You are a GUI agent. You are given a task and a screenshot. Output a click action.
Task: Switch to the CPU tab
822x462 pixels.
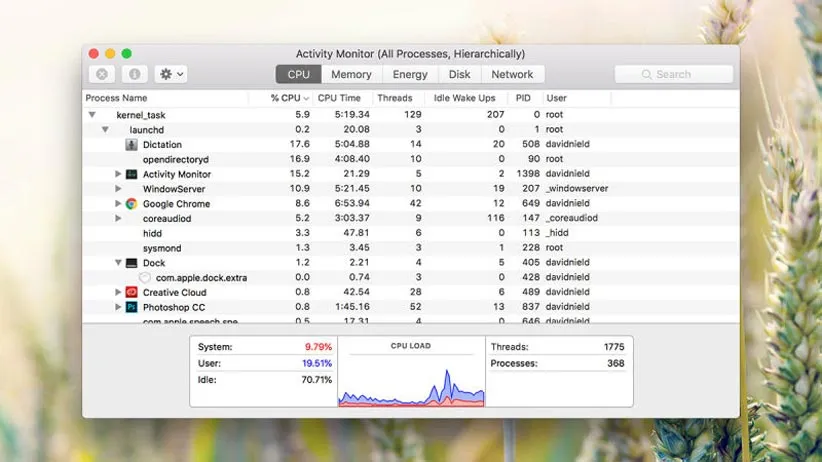click(x=298, y=74)
